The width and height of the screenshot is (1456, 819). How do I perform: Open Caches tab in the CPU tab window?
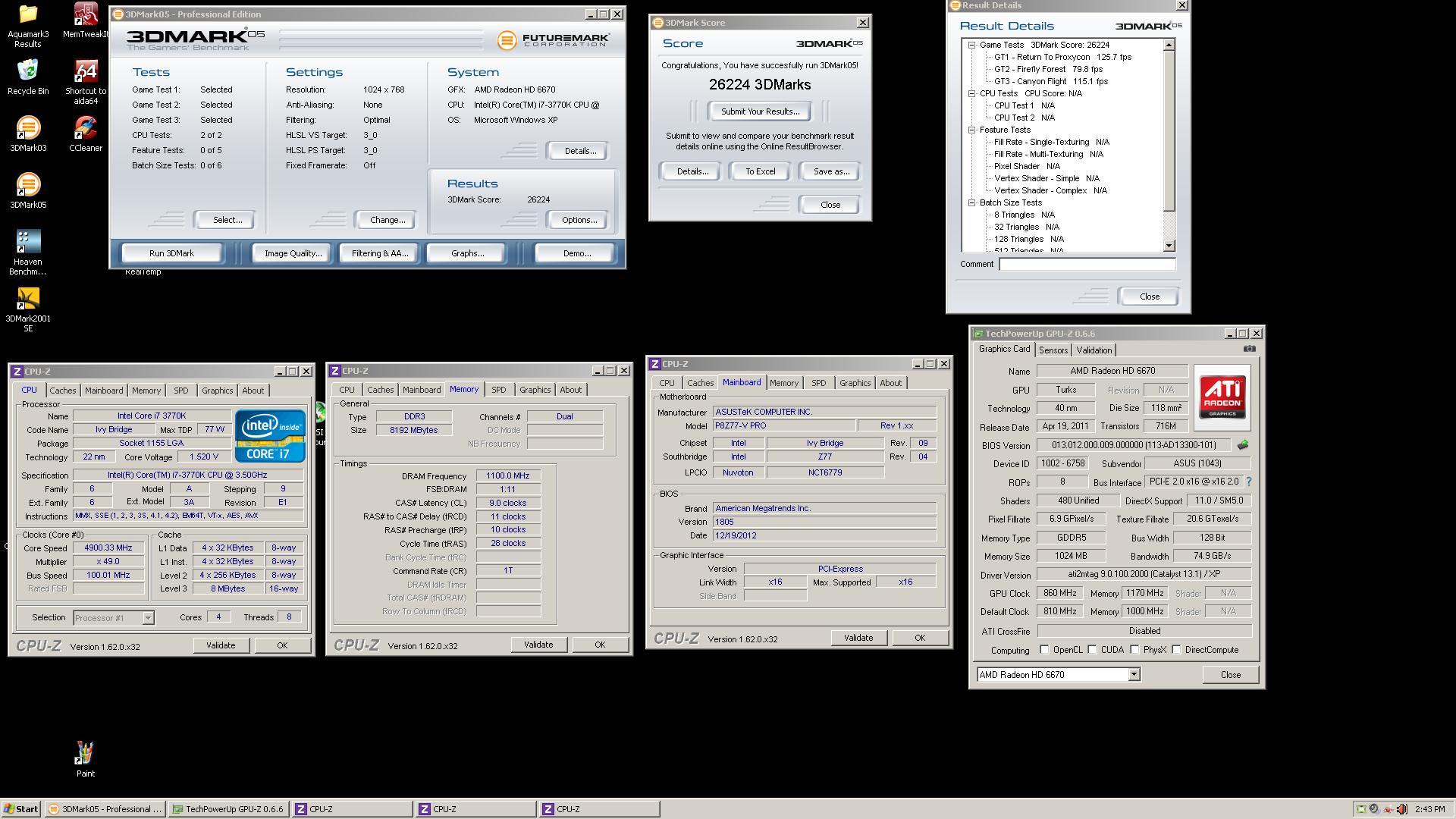tap(63, 391)
